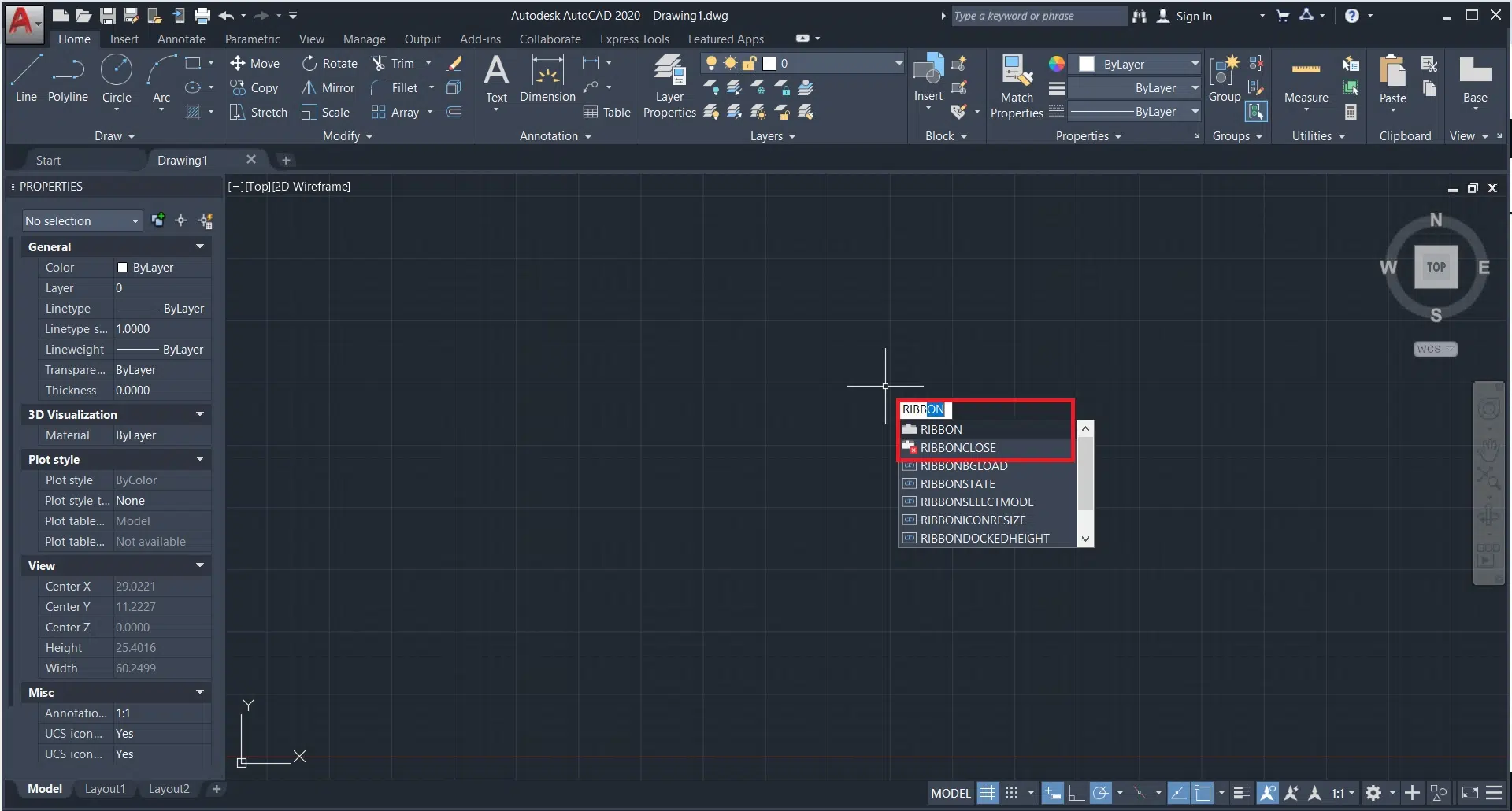Select the Circle tool

[117, 78]
